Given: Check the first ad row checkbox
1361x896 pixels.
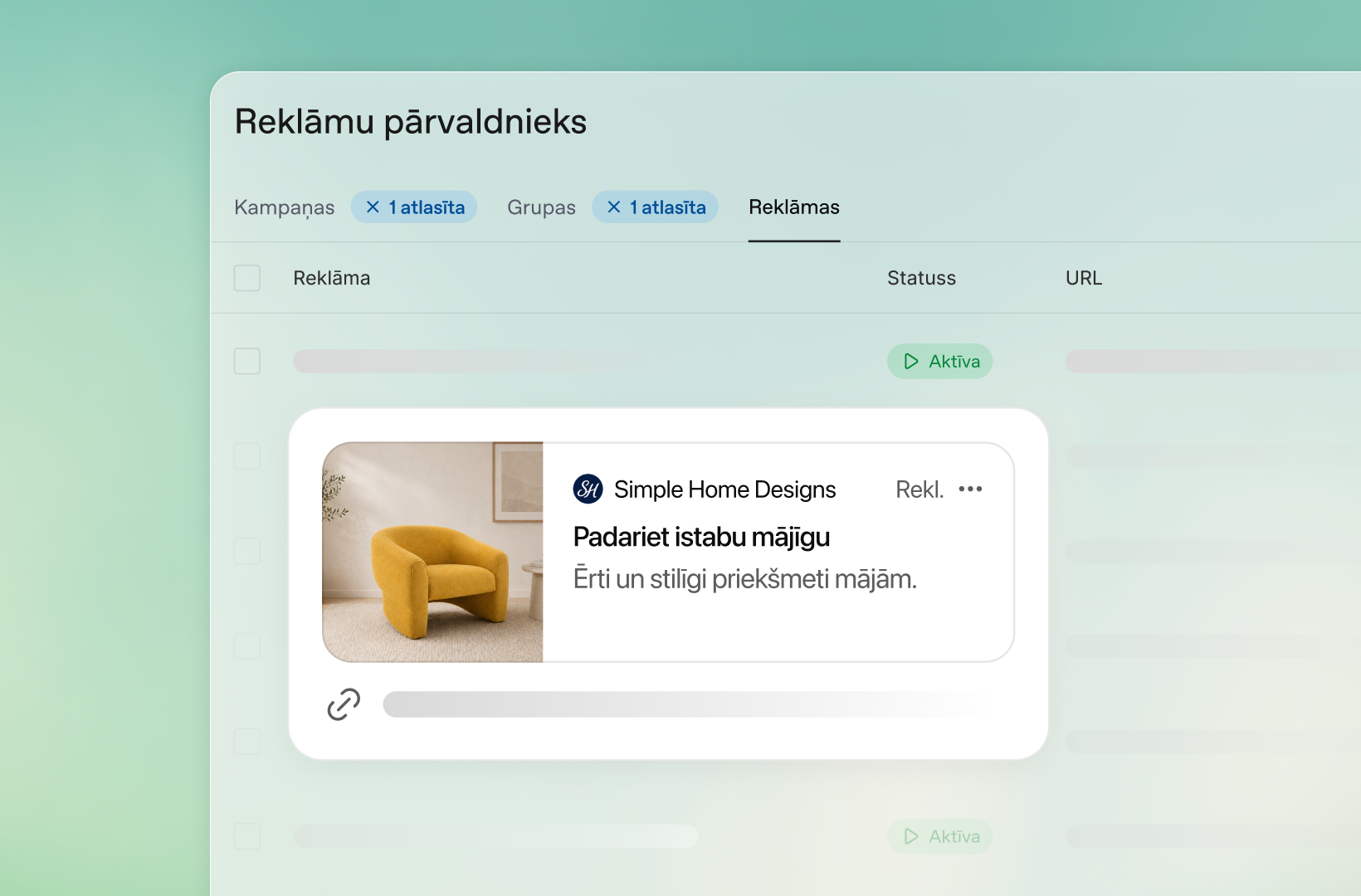Looking at the screenshot, I should [x=247, y=361].
